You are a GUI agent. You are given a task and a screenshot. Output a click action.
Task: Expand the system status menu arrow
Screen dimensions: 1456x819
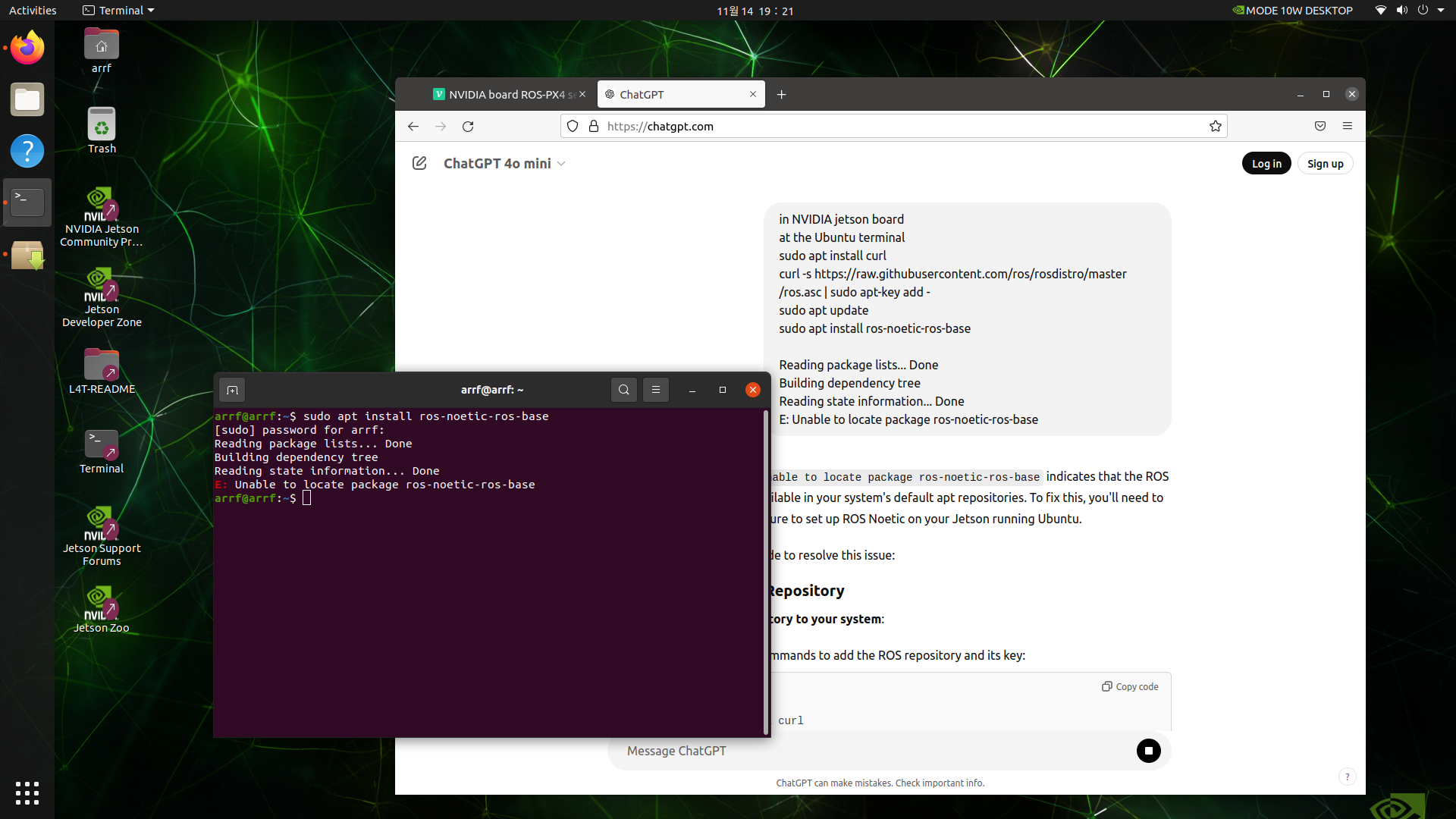tap(1441, 11)
